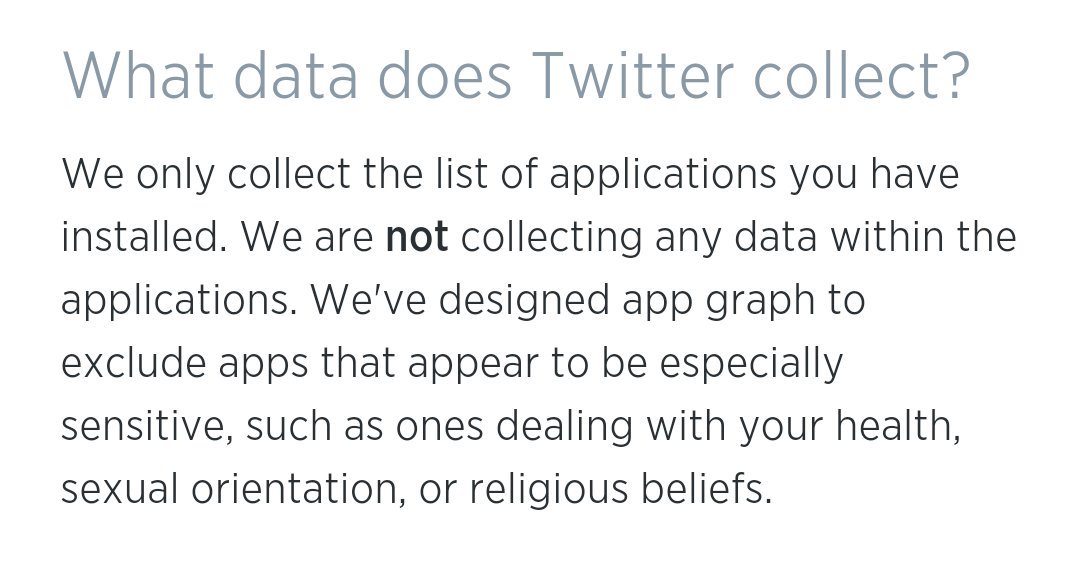Click the word "installed" in the second line

pyautogui.click(x=143, y=237)
